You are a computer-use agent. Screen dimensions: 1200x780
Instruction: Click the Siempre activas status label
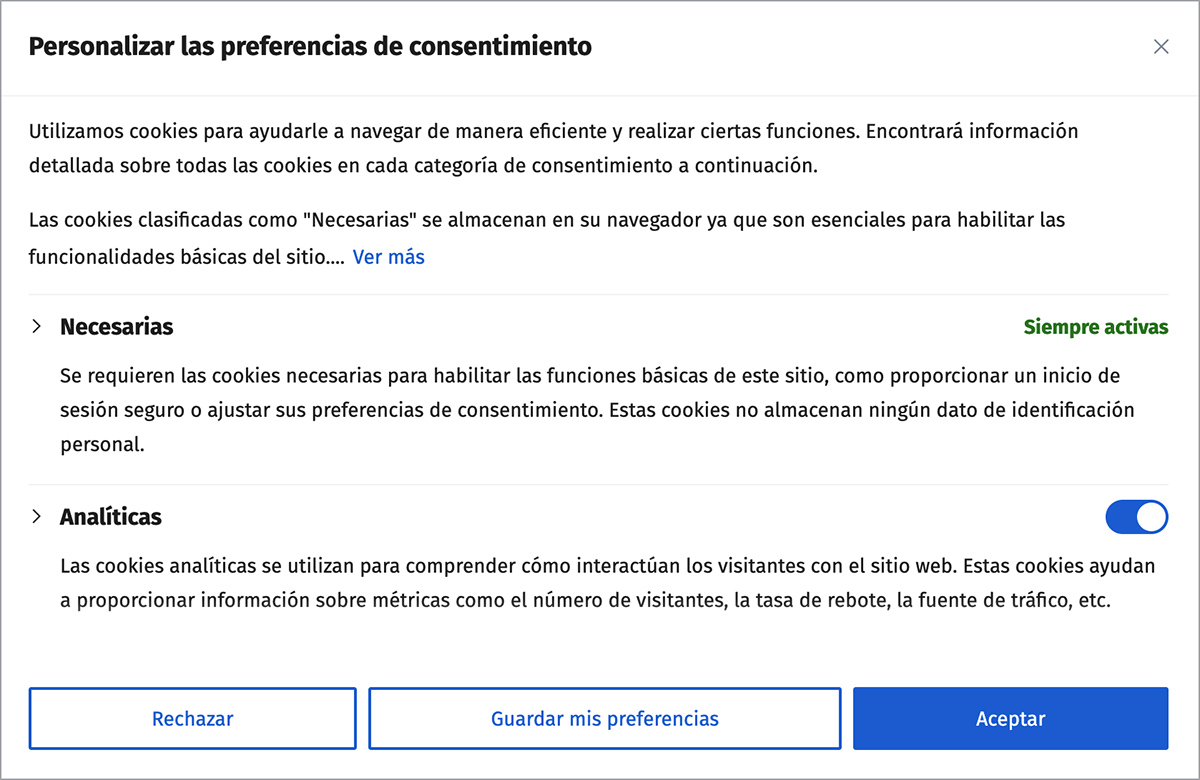1095,327
